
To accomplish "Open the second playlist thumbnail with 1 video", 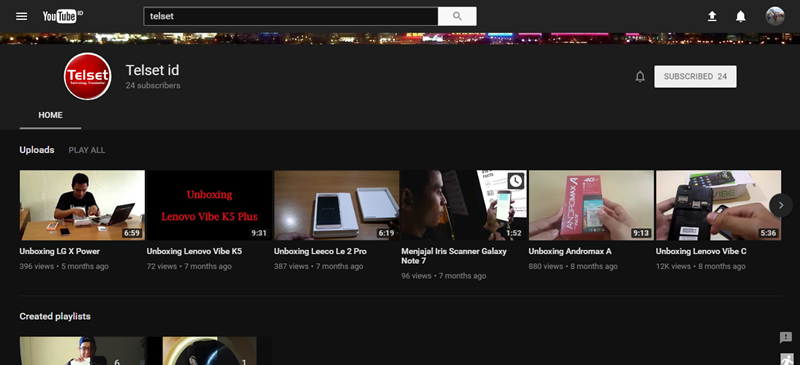I will (x=209, y=351).
